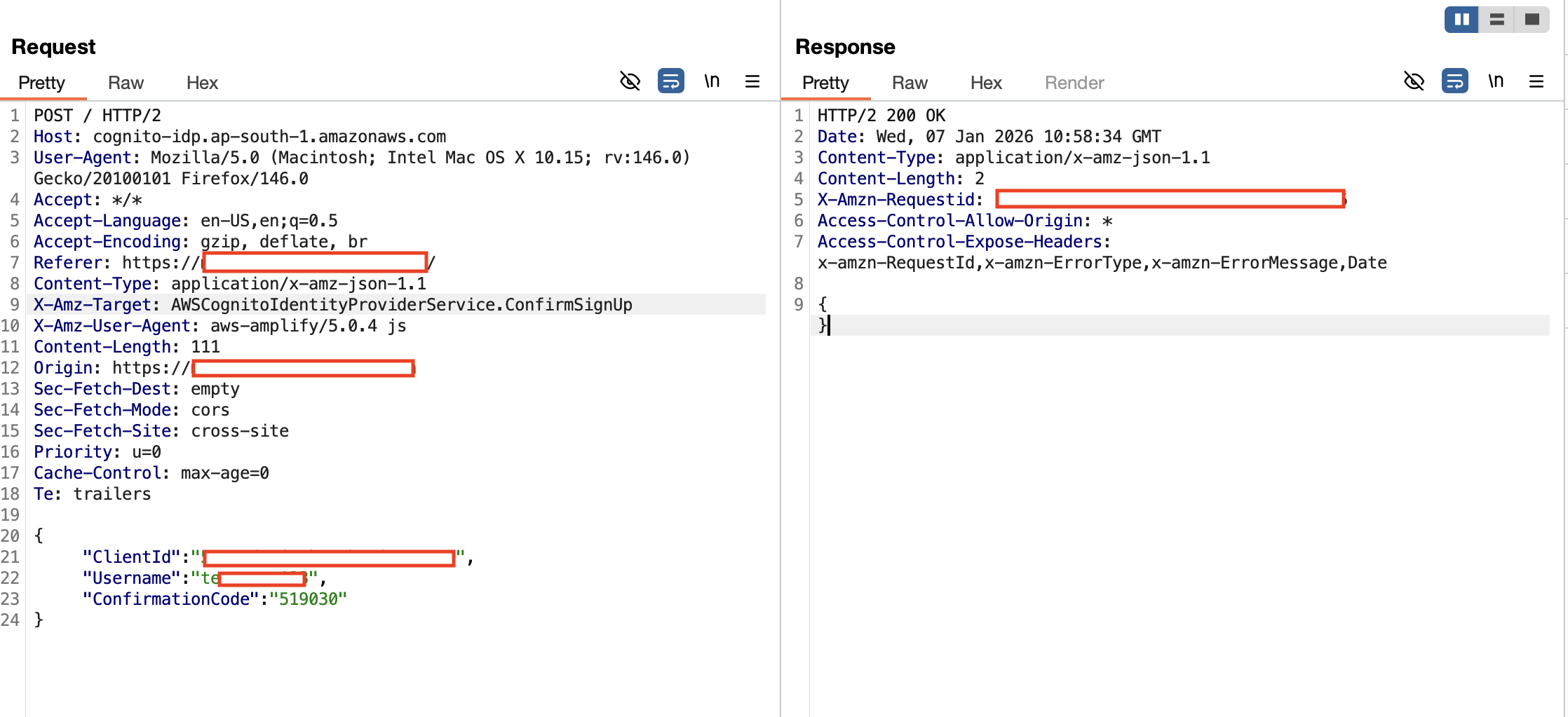Open Request panel hamburger options menu
This screenshot has width=1568, height=717.
(752, 81)
